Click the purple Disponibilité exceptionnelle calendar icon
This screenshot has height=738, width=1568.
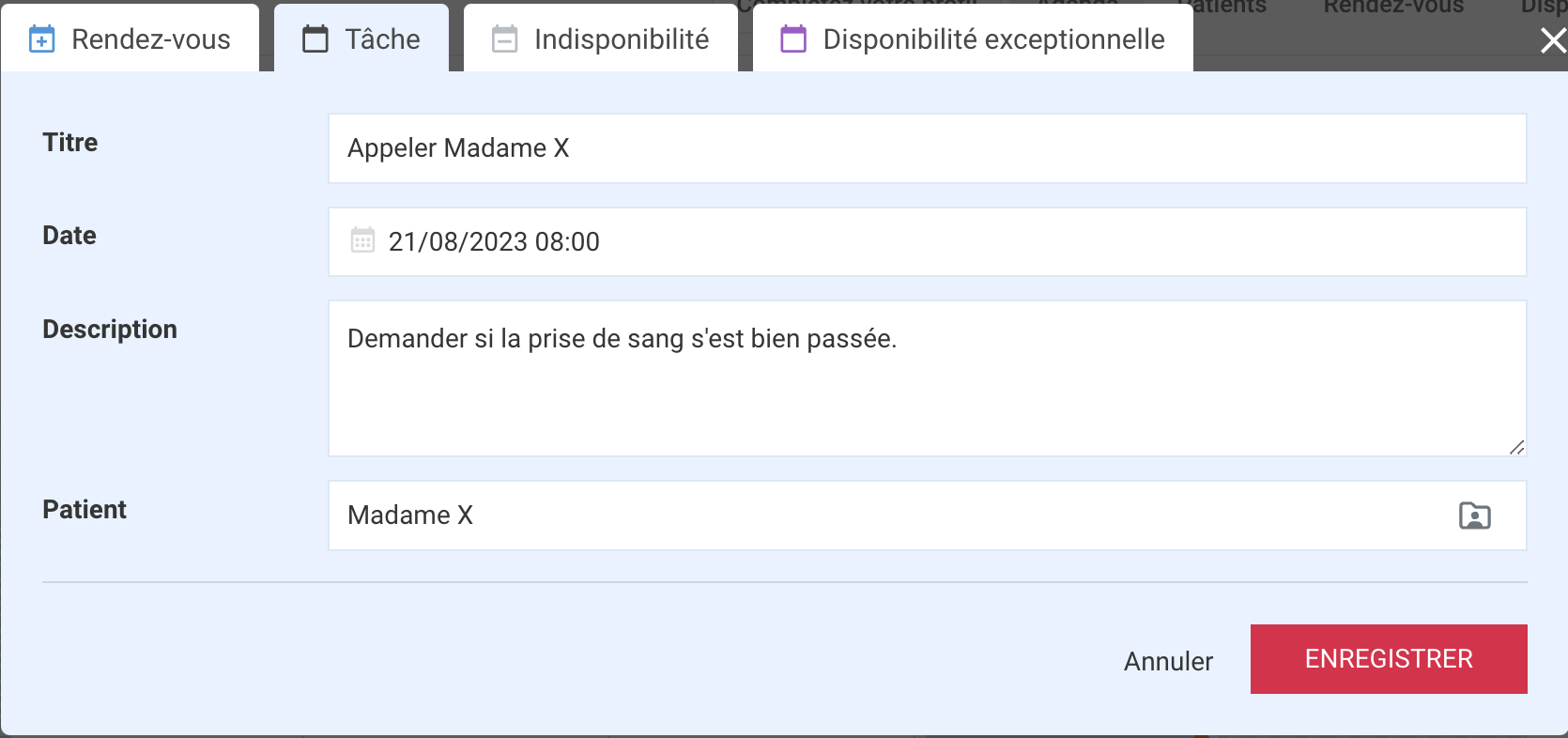coord(794,39)
